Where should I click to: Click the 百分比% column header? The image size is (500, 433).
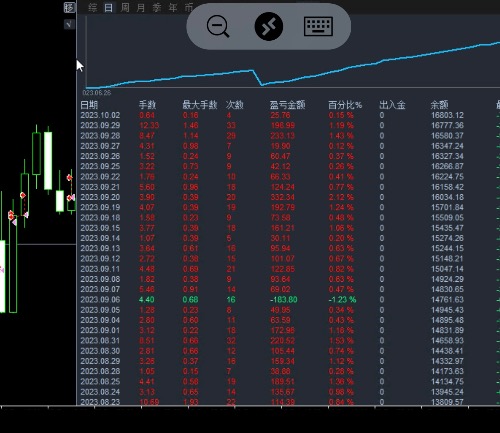(x=345, y=105)
